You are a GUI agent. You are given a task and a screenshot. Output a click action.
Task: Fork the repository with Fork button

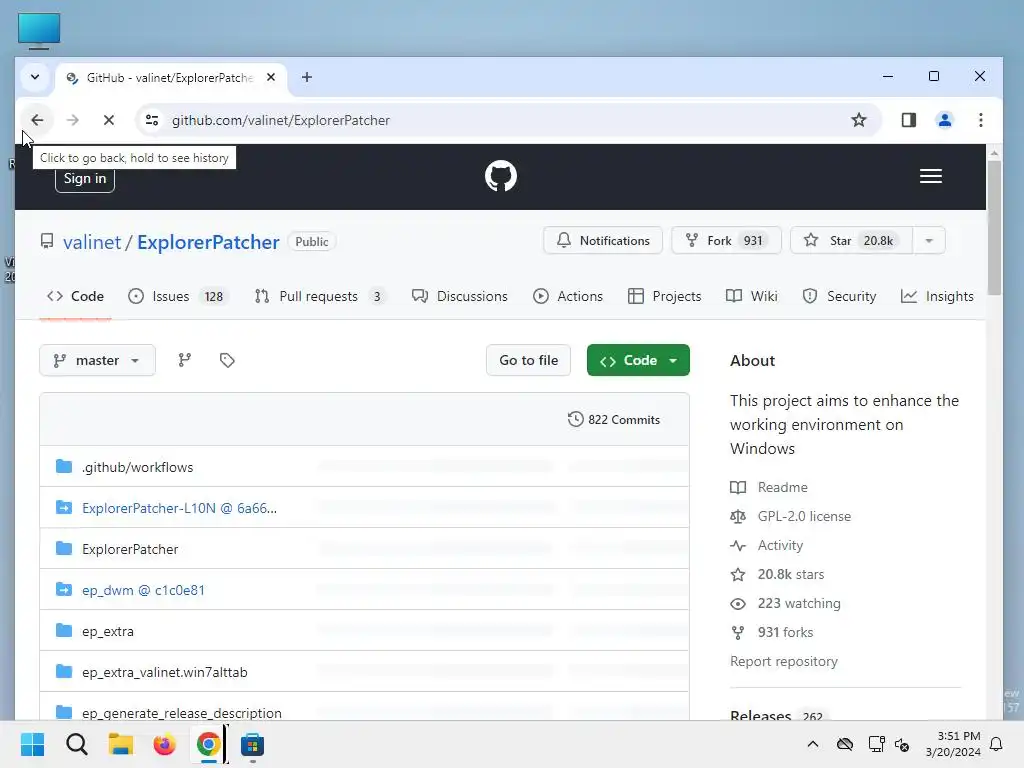[726, 240]
